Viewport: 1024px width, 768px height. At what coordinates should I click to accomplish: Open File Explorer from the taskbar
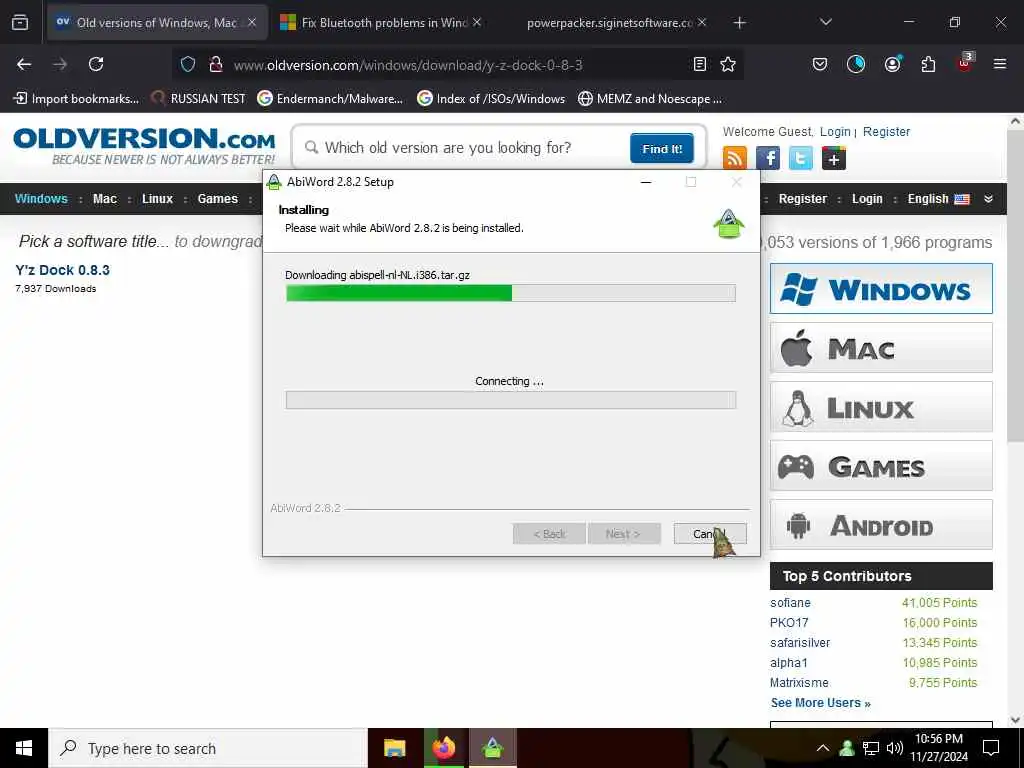[394, 748]
